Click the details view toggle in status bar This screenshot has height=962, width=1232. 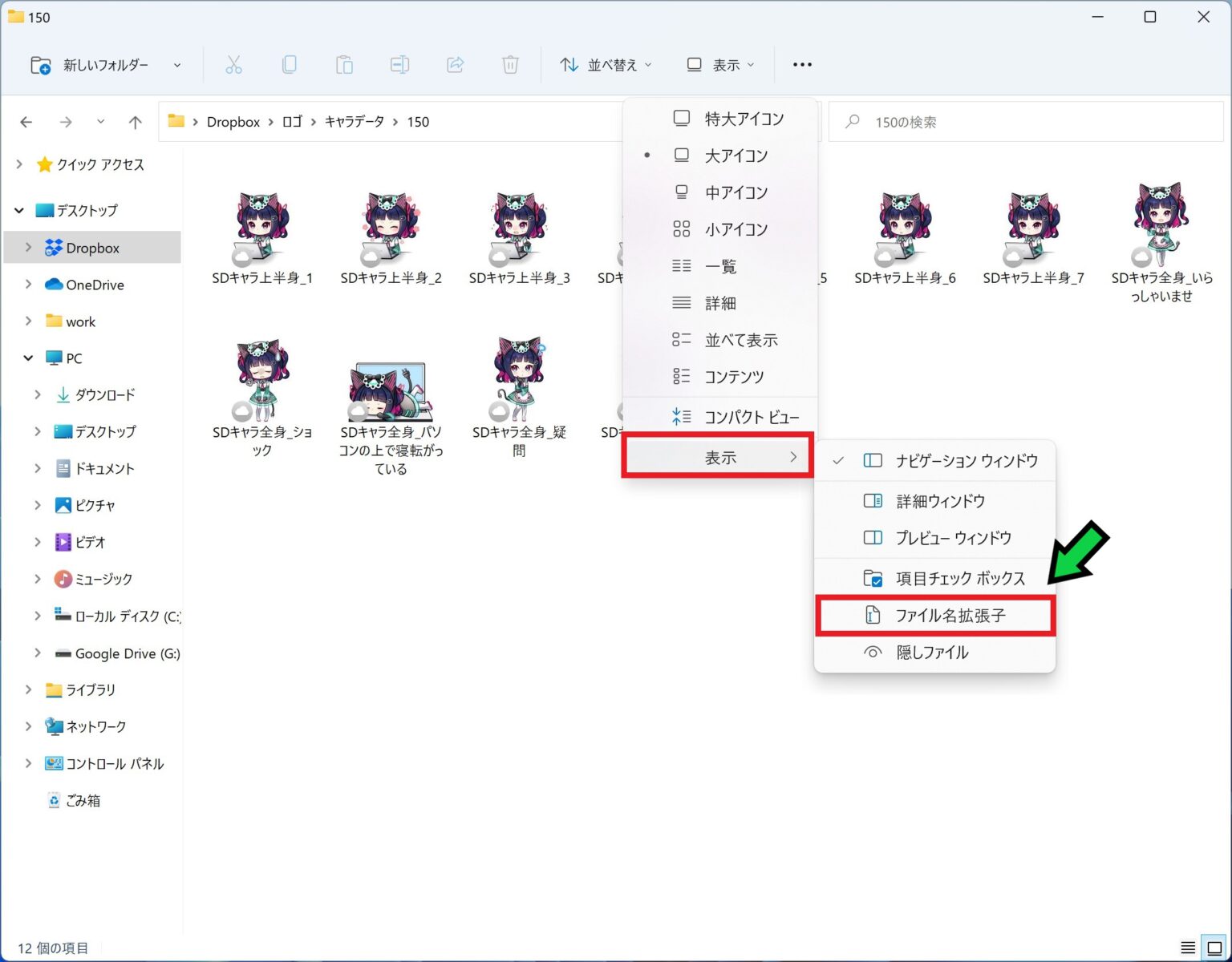coord(1188,947)
